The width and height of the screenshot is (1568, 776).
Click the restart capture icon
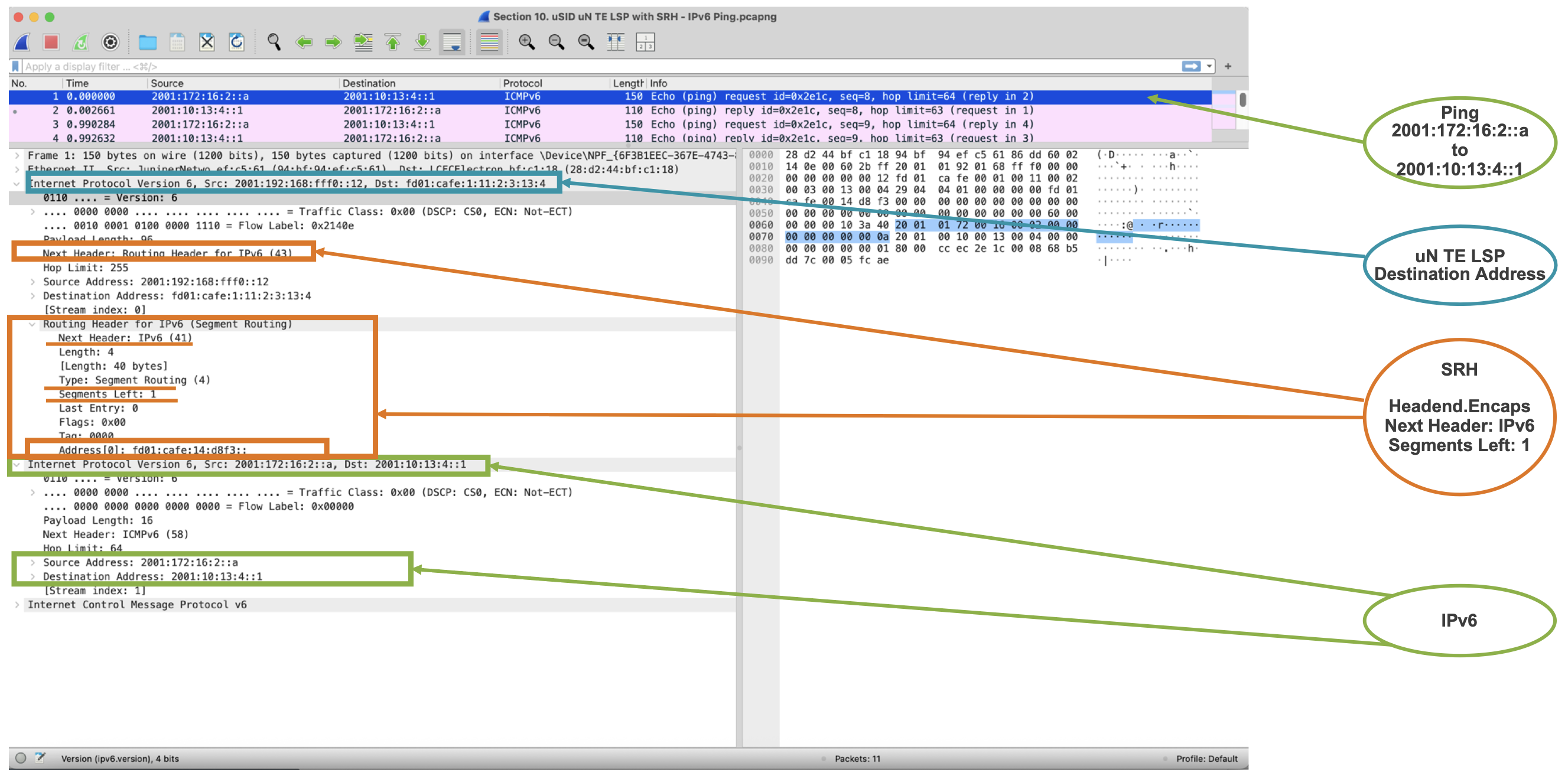[80, 42]
